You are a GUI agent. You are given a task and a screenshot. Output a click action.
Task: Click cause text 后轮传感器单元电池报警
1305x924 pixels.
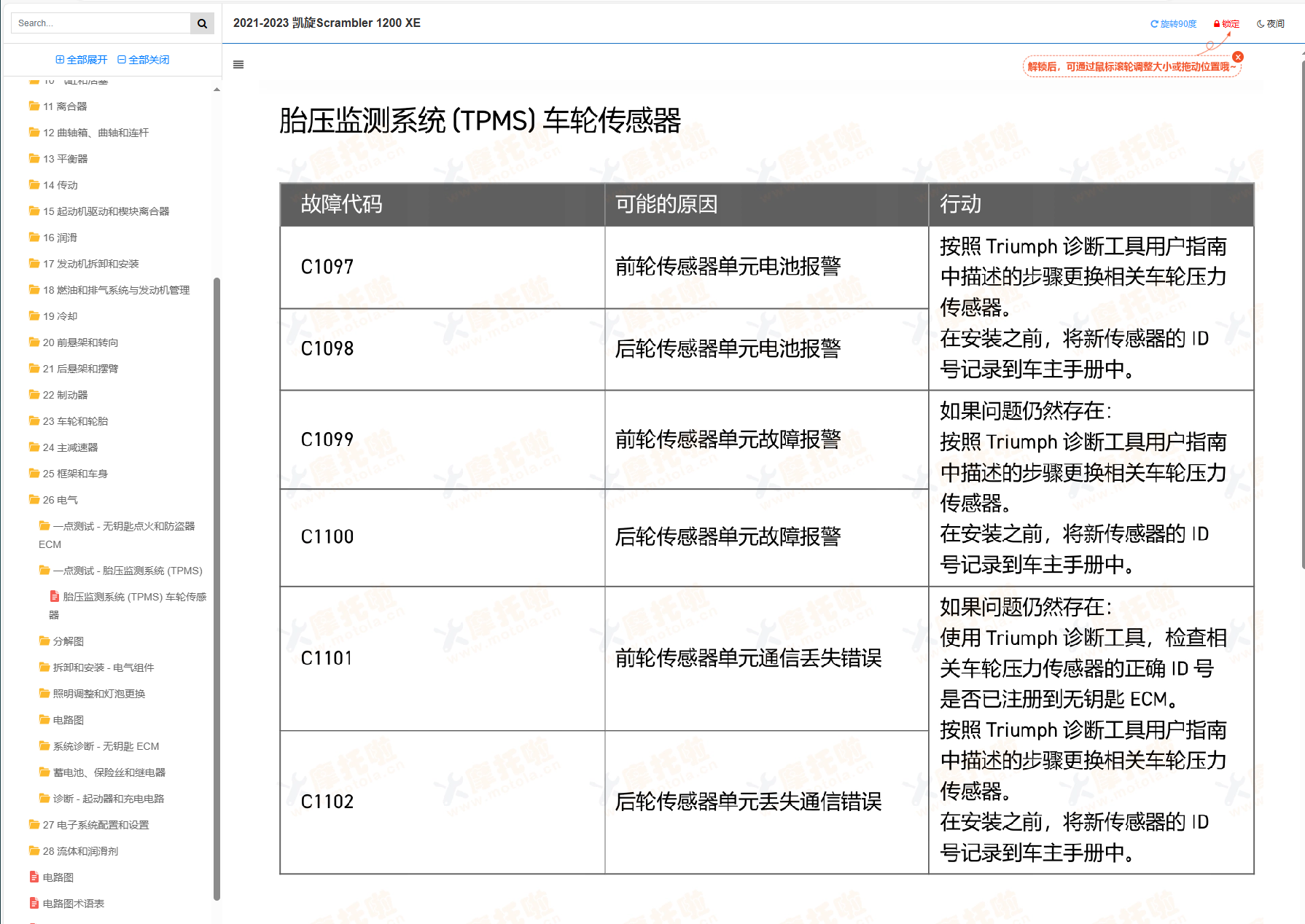[x=728, y=348]
